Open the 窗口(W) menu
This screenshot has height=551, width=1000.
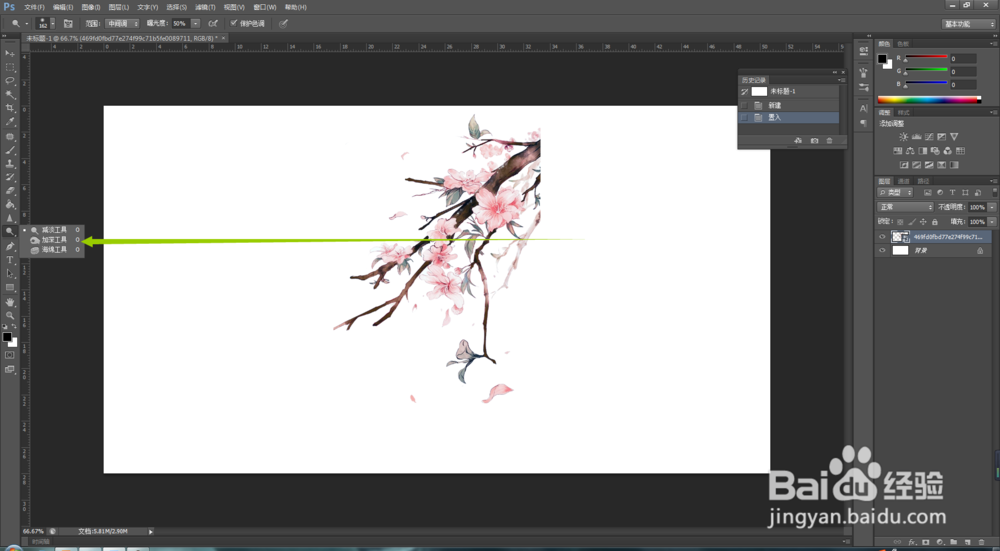point(265,7)
